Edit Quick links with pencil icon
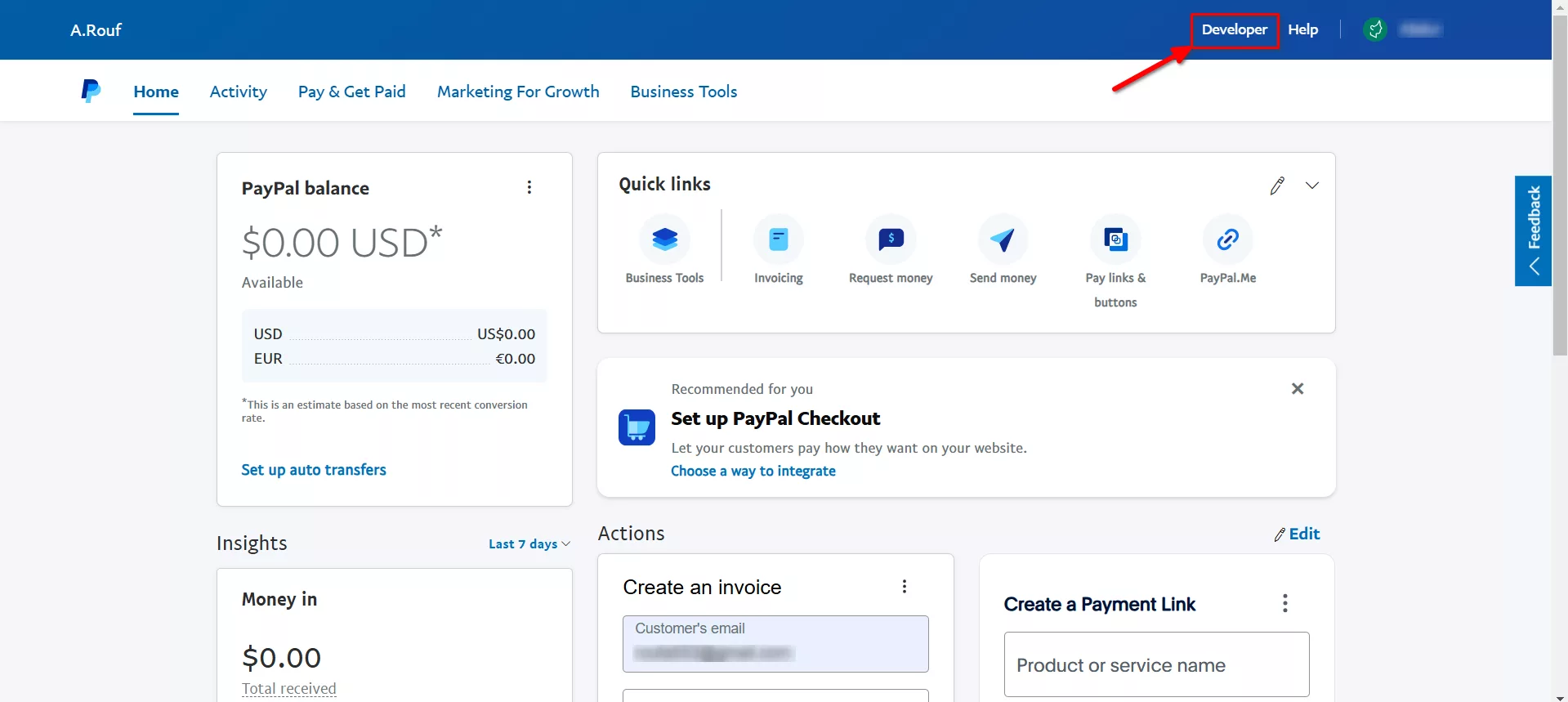 (1277, 186)
